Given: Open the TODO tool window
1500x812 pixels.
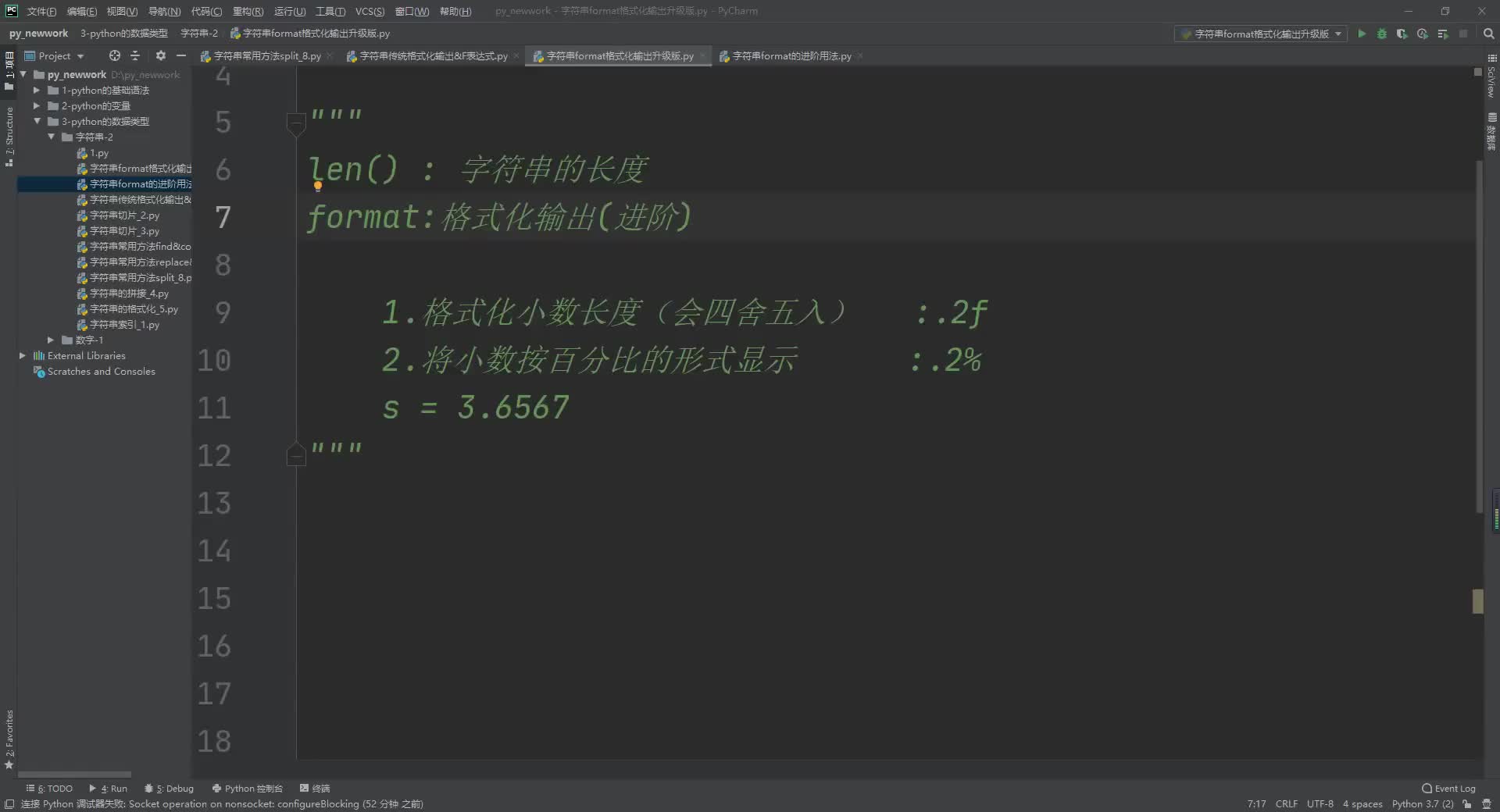Looking at the screenshot, I should [x=49, y=789].
